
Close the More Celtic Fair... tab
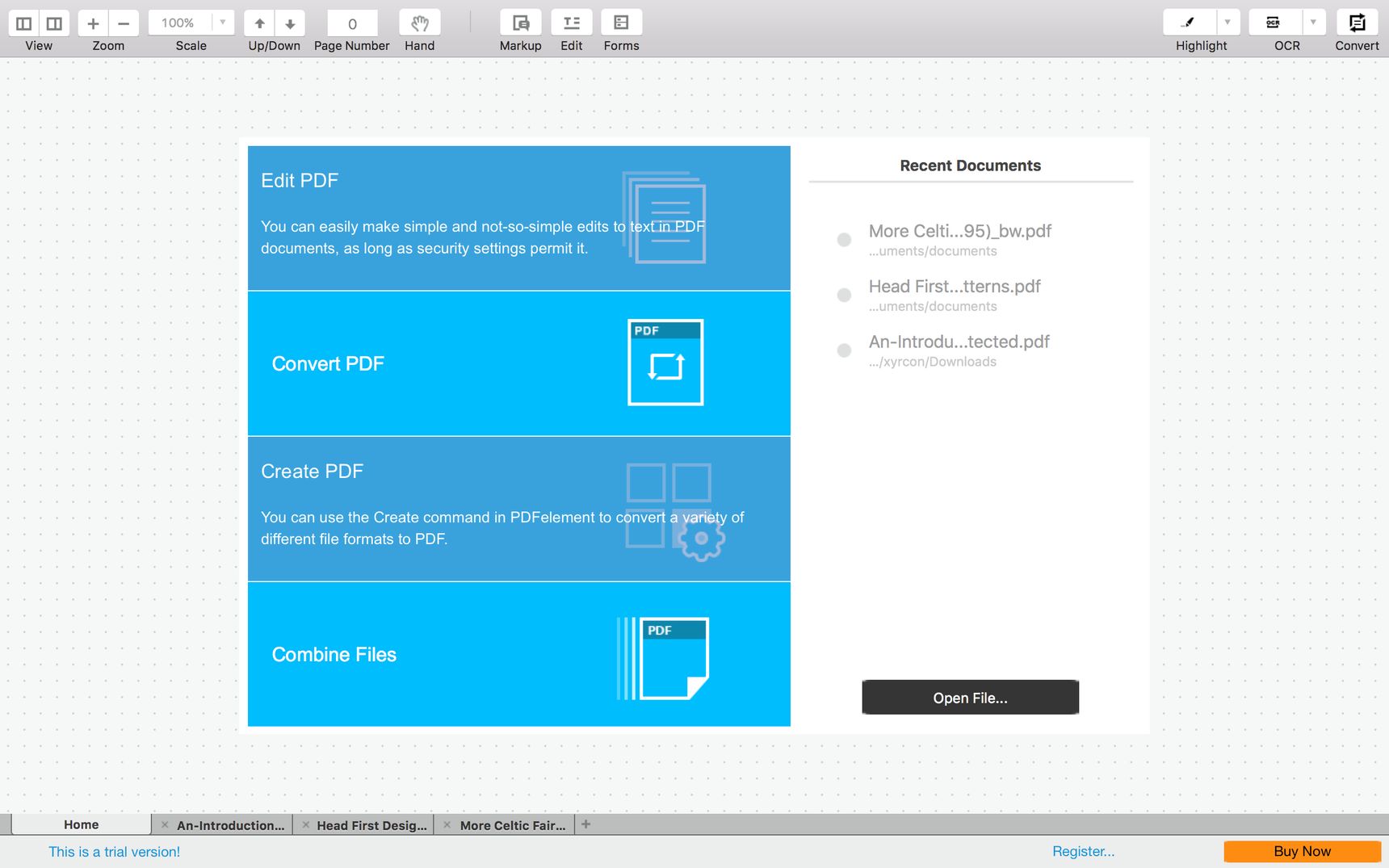tap(447, 824)
